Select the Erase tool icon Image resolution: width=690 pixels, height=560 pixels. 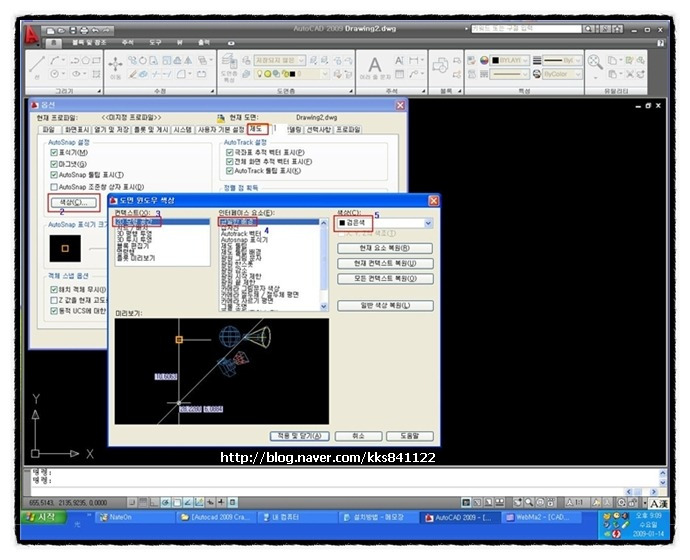(132, 74)
